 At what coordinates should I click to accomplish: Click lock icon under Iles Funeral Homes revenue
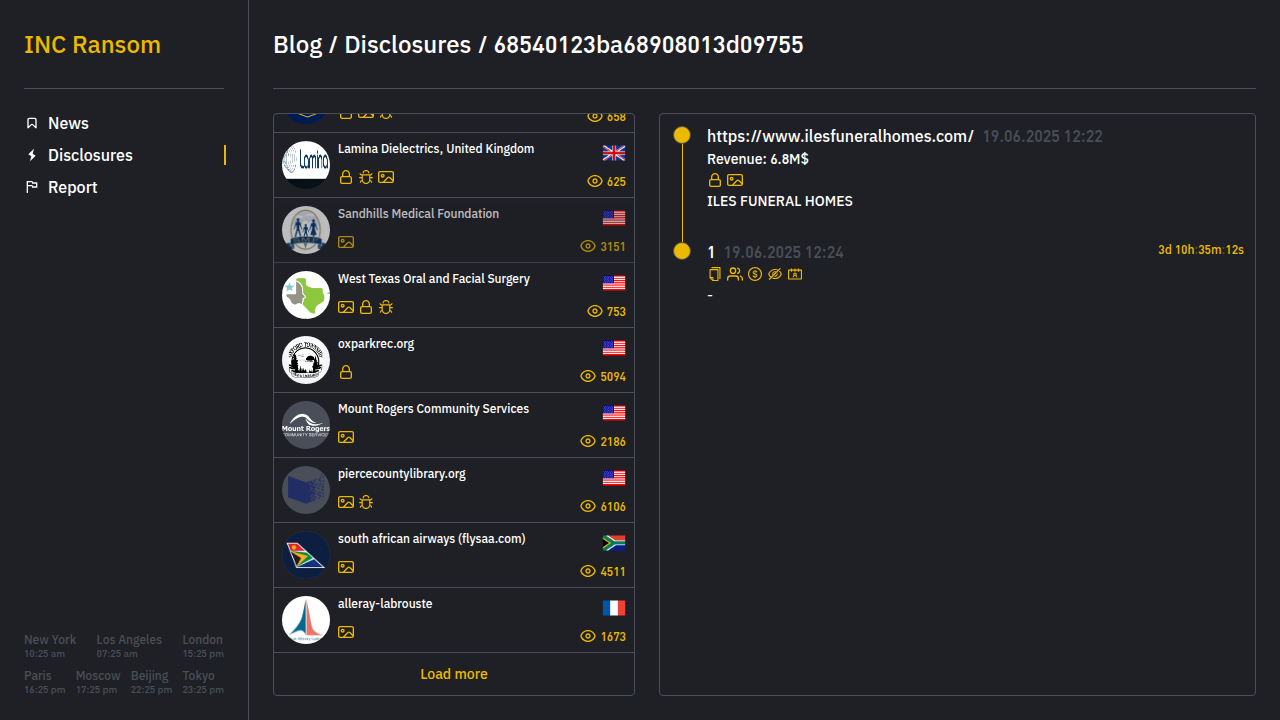click(715, 180)
